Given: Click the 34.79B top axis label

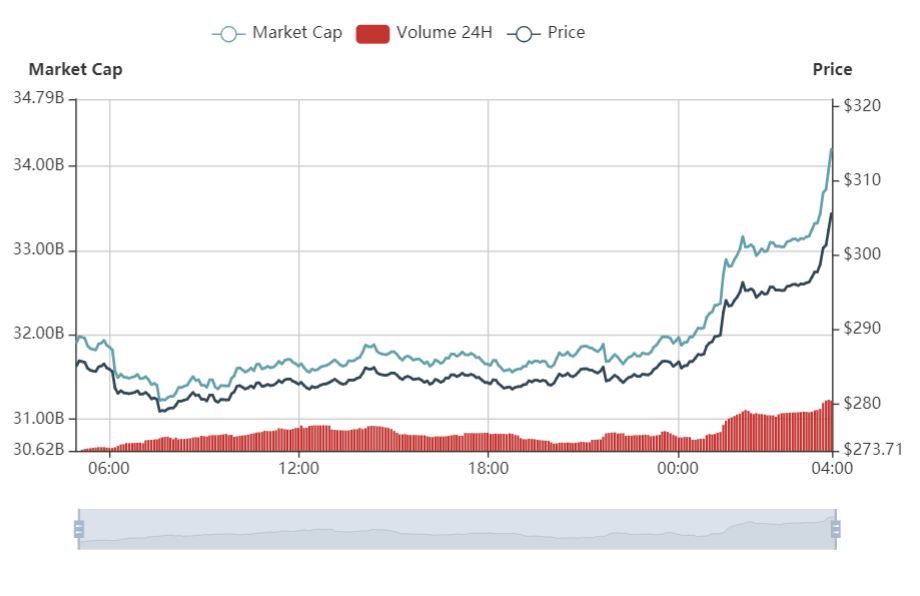Looking at the screenshot, I should click(39, 98).
